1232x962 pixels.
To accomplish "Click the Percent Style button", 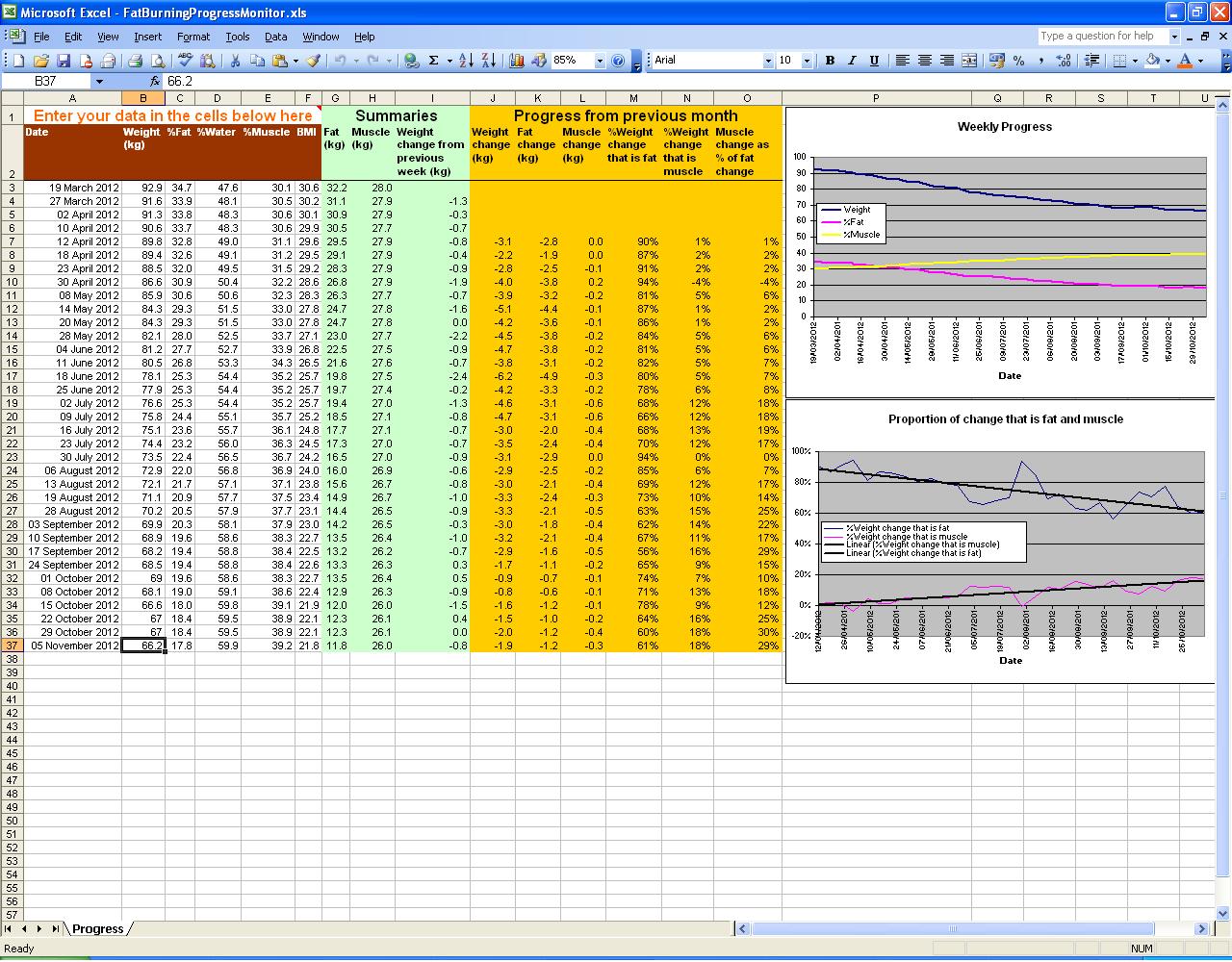I will tap(1018, 61).
